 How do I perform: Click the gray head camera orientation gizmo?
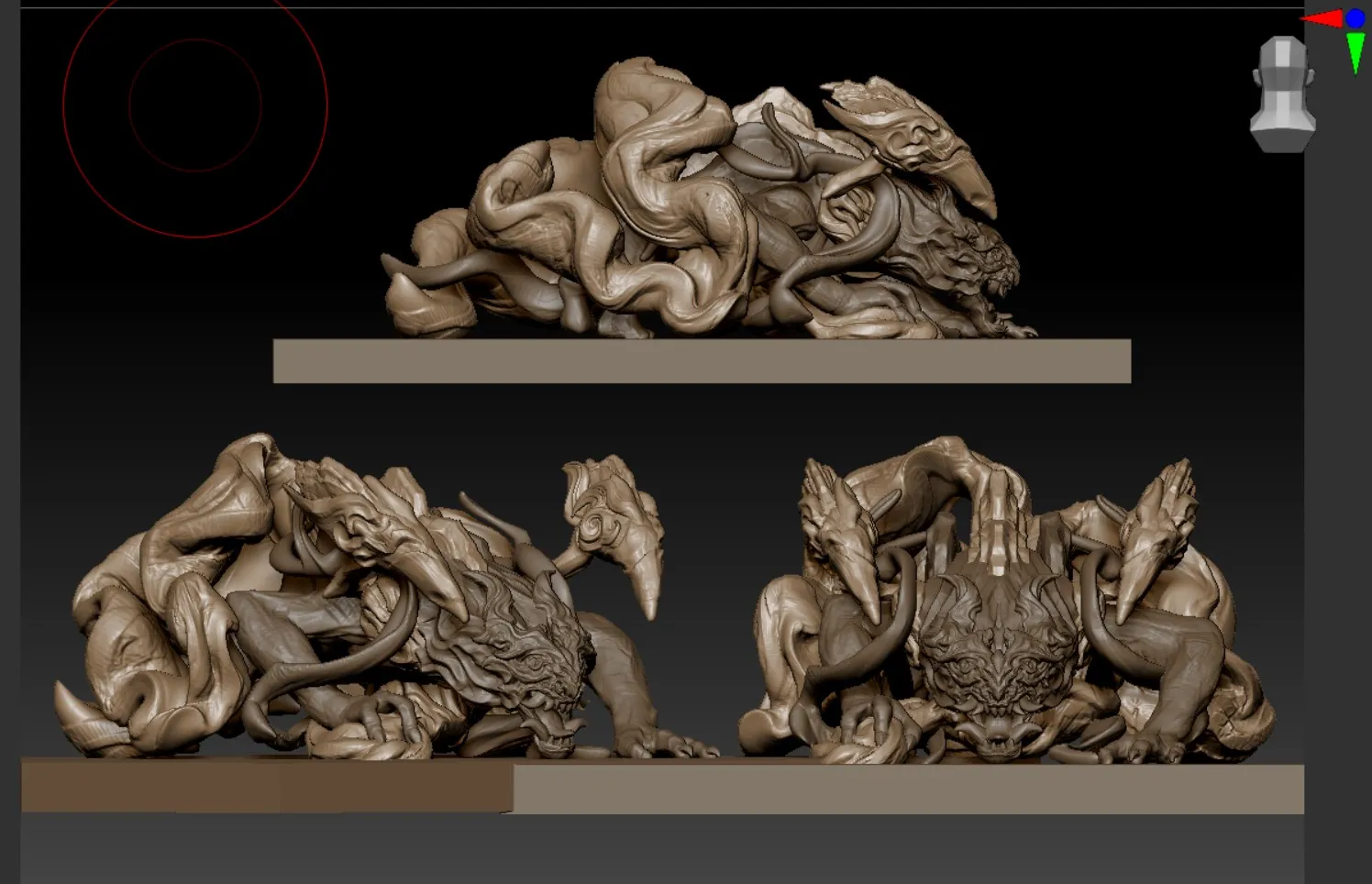[1283, 93]
